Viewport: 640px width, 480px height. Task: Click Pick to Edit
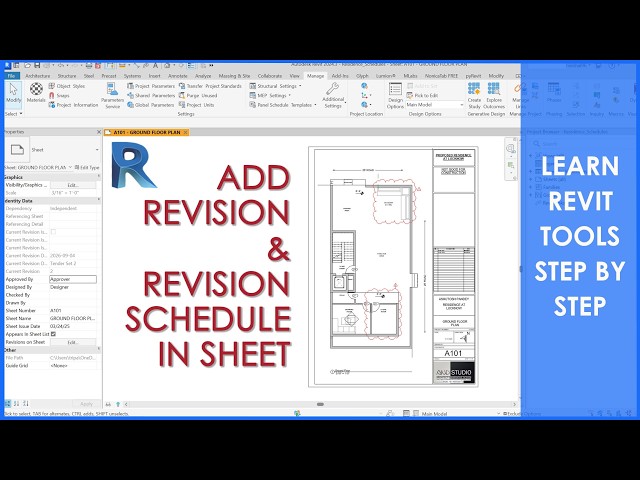422,96
